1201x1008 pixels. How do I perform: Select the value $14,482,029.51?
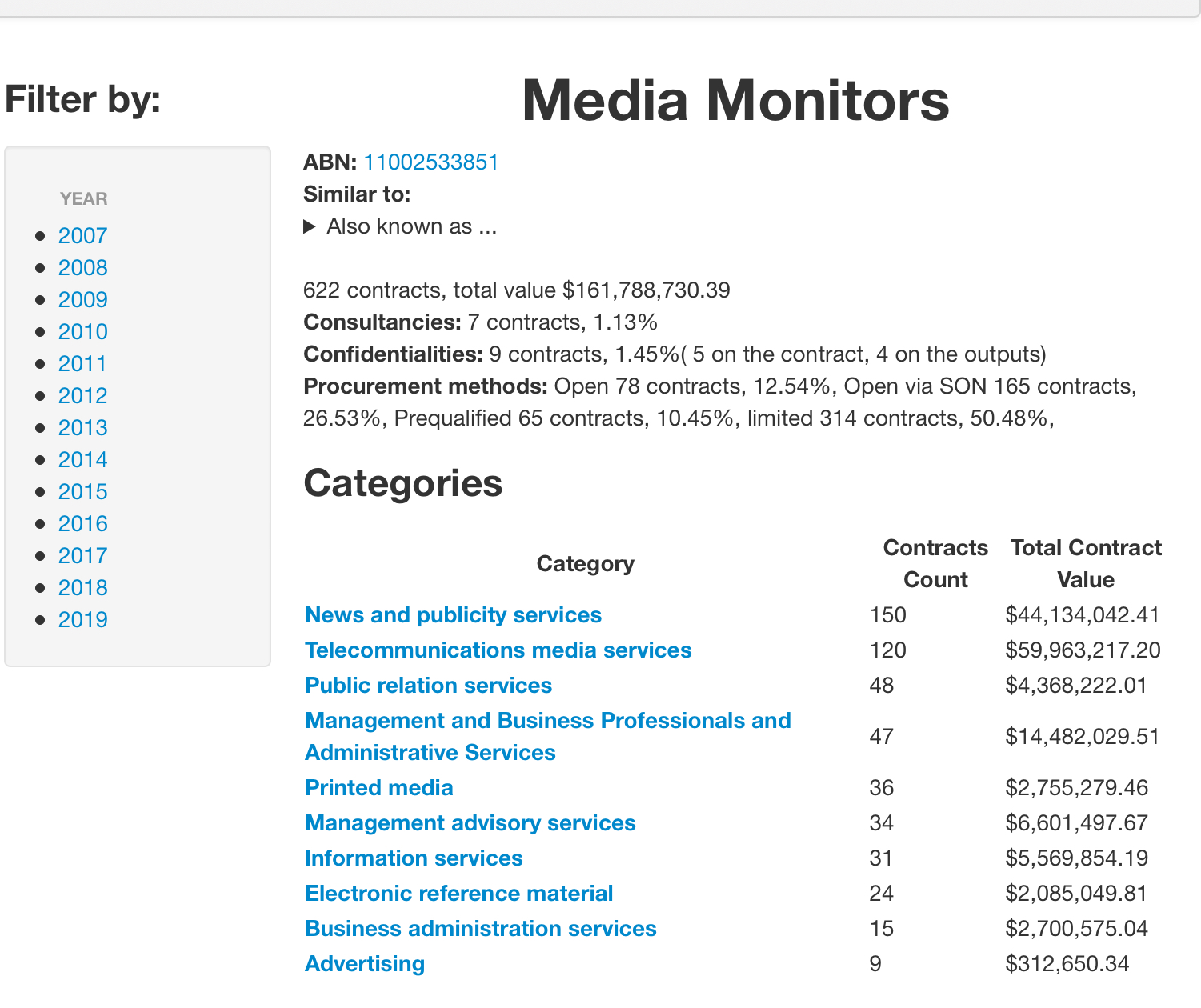pyautogui.click(x=1082, y=737)
